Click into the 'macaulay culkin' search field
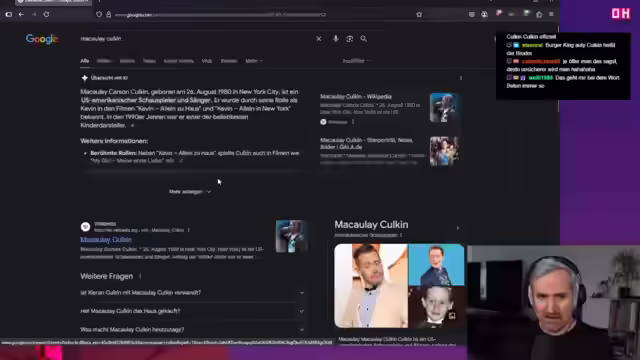The height and width of the screenshot is (360, 640). point(196,39)
